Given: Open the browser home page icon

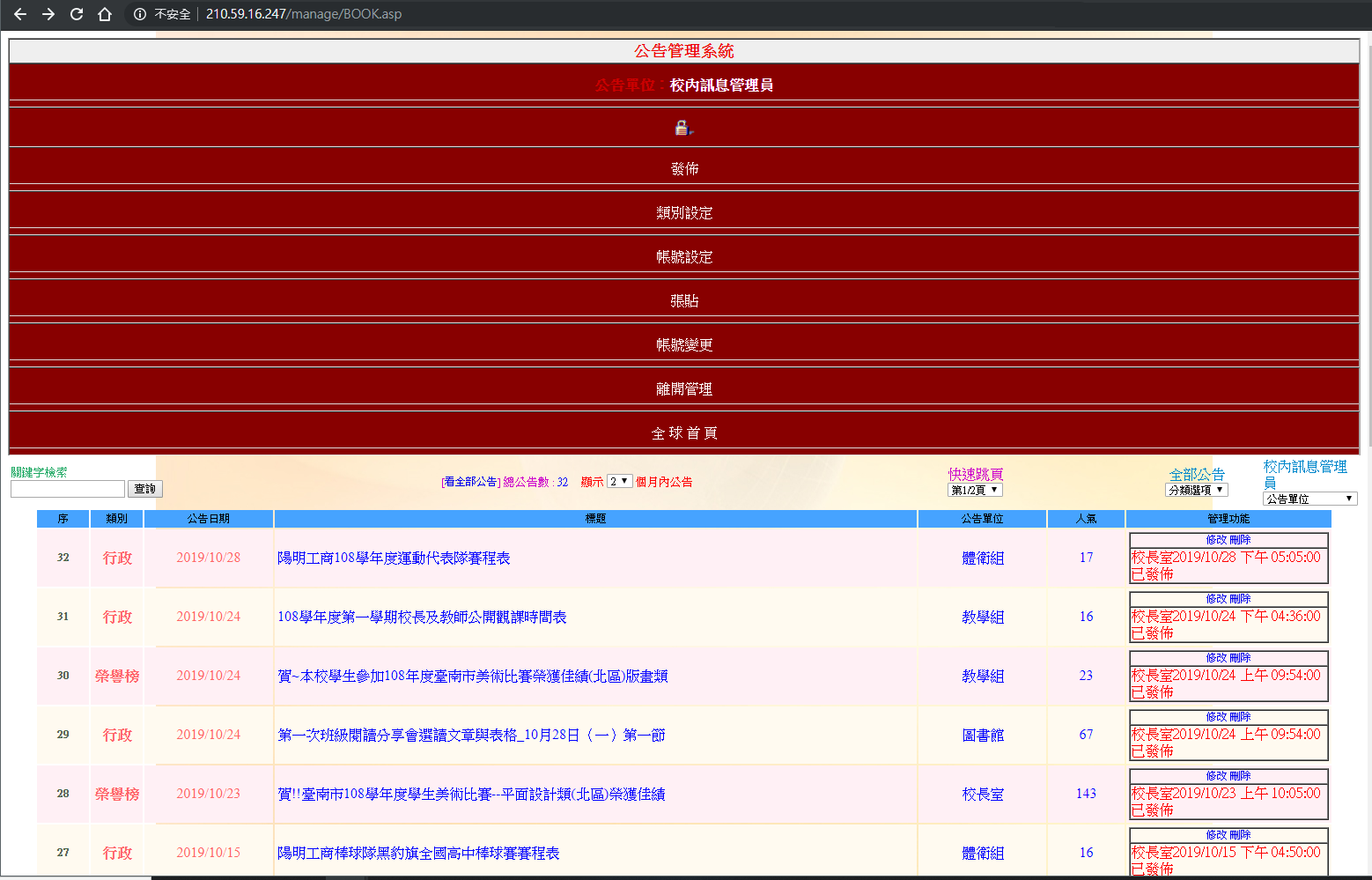Looking at the screenshot, I should pyautogui.click(x=105, y=14).
